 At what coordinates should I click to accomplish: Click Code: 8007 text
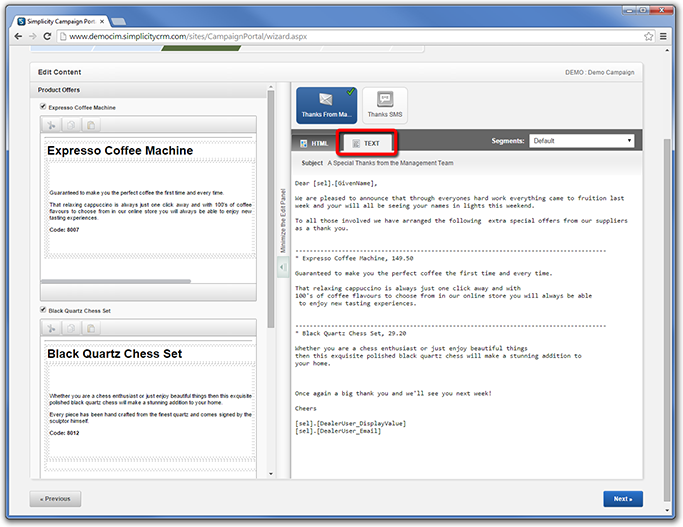pyautogui.click(x=64, y=230)
